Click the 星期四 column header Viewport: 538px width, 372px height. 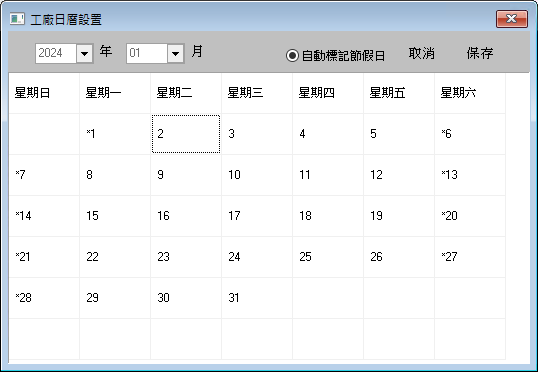pos(328,93)
